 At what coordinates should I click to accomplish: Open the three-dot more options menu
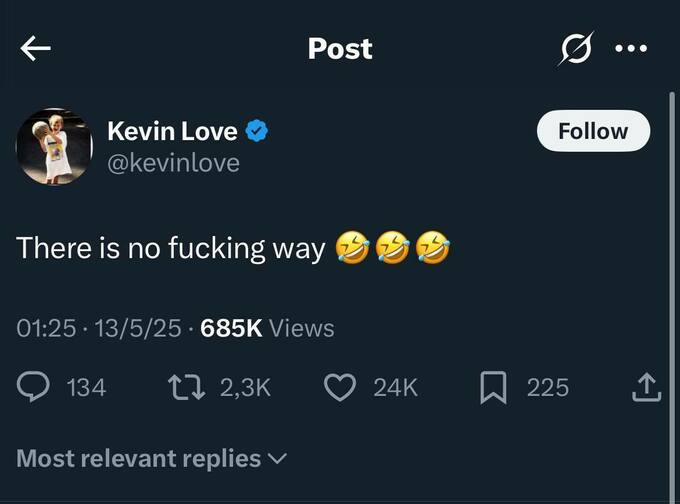(x=631, y=49)
